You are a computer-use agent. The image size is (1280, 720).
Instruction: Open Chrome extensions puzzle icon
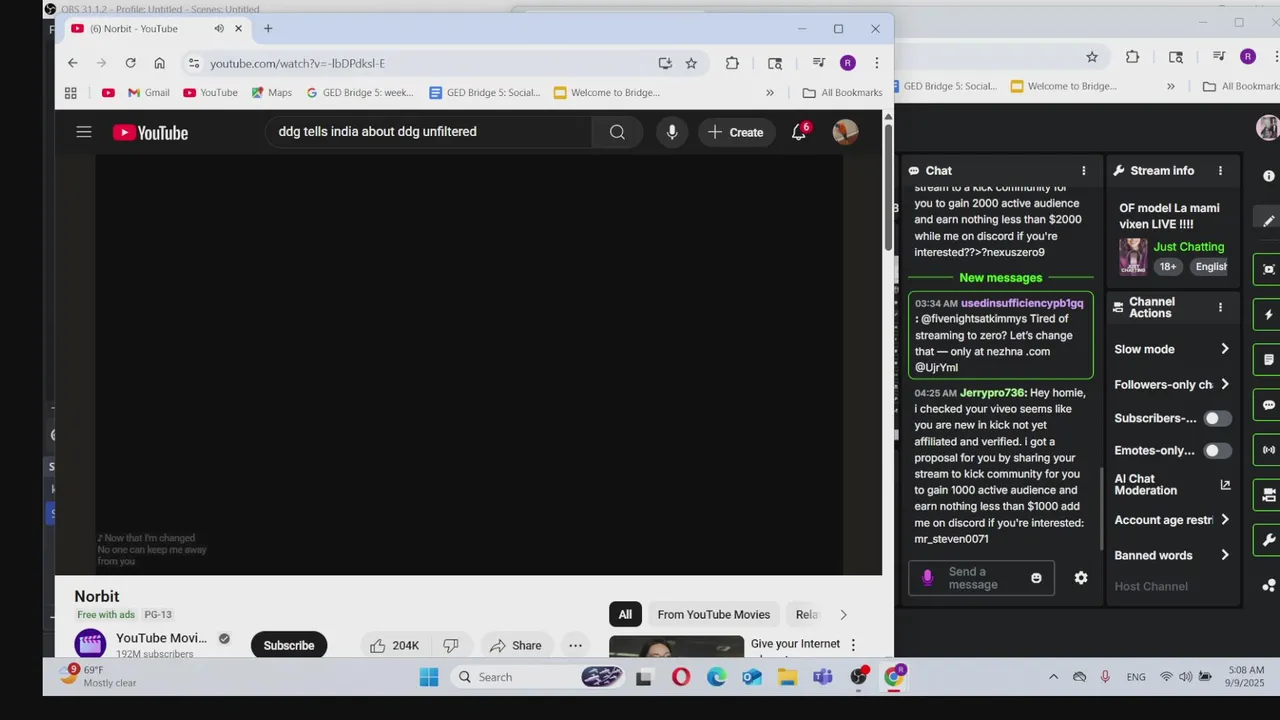click(x=732, y=63)
